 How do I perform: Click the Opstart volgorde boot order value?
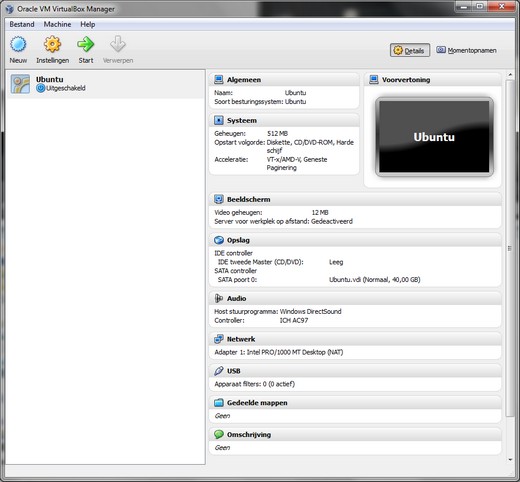tap(310, 146)
